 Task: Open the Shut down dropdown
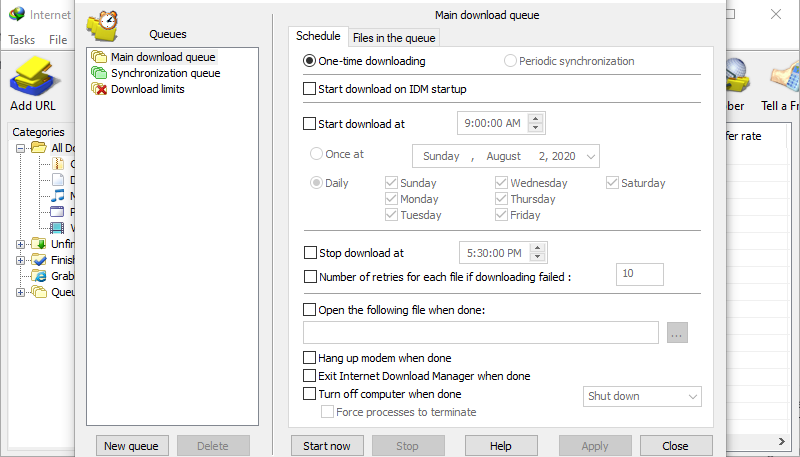[642, 396]
